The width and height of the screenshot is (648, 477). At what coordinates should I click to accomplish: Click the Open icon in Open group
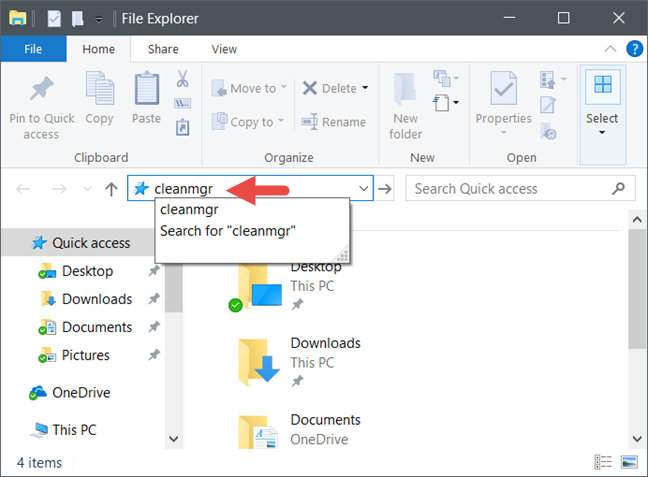coord(548,79)
